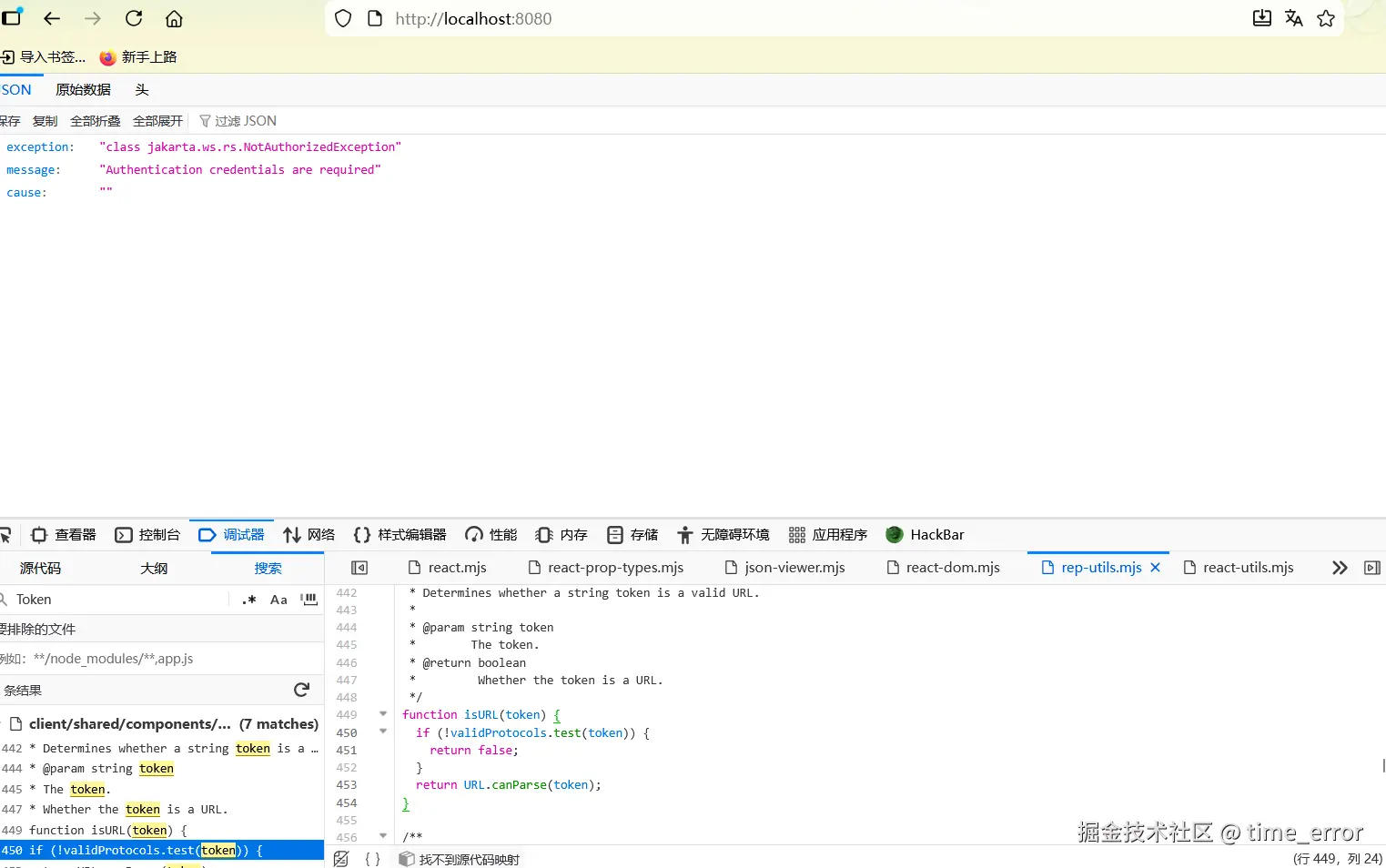Click the pretty print braces icon
1386x868 pixels.
(x=372, y=858)
